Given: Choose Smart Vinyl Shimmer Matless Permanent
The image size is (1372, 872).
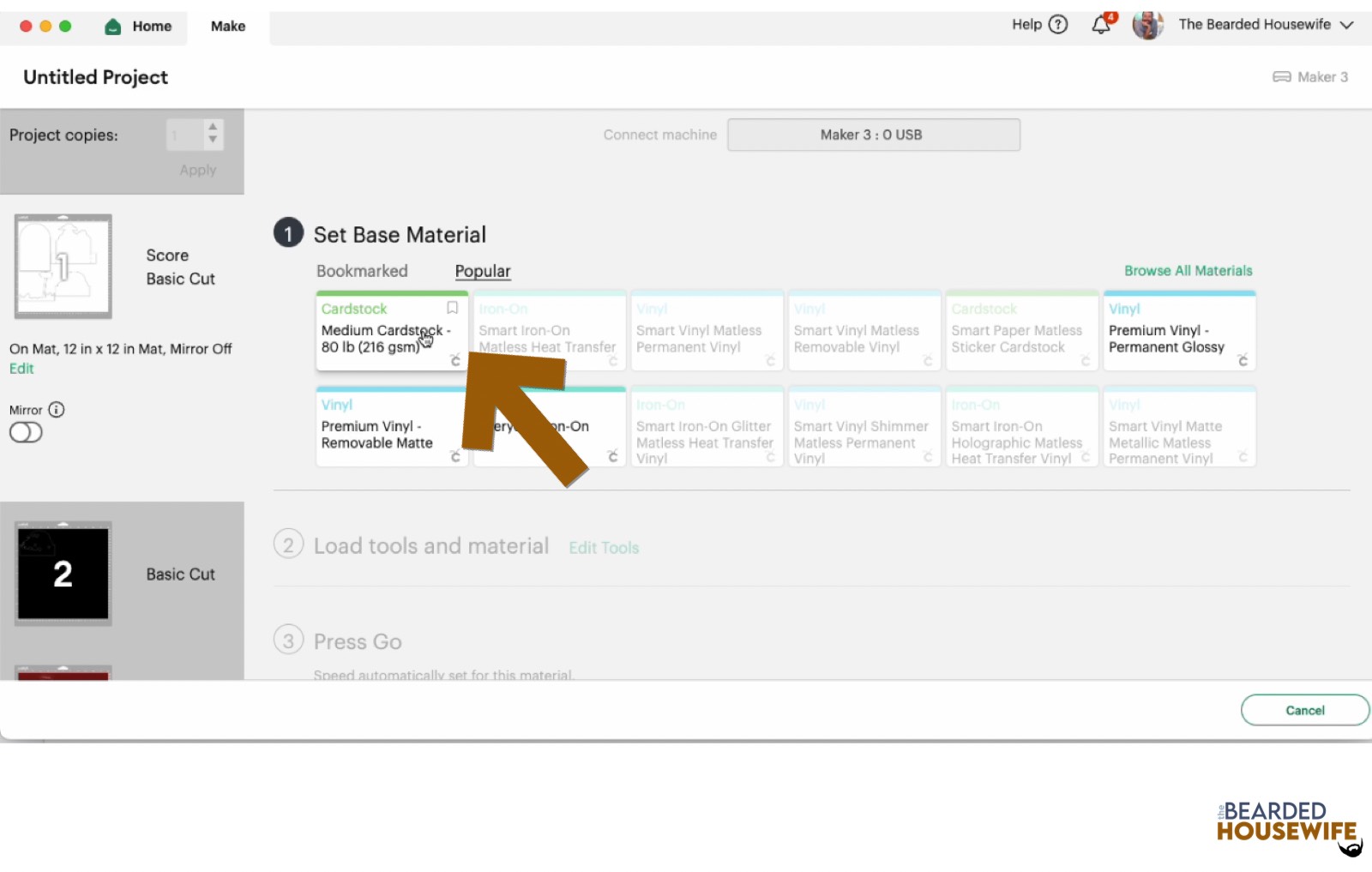Looking at the screenshot, I should coord(864,427).
